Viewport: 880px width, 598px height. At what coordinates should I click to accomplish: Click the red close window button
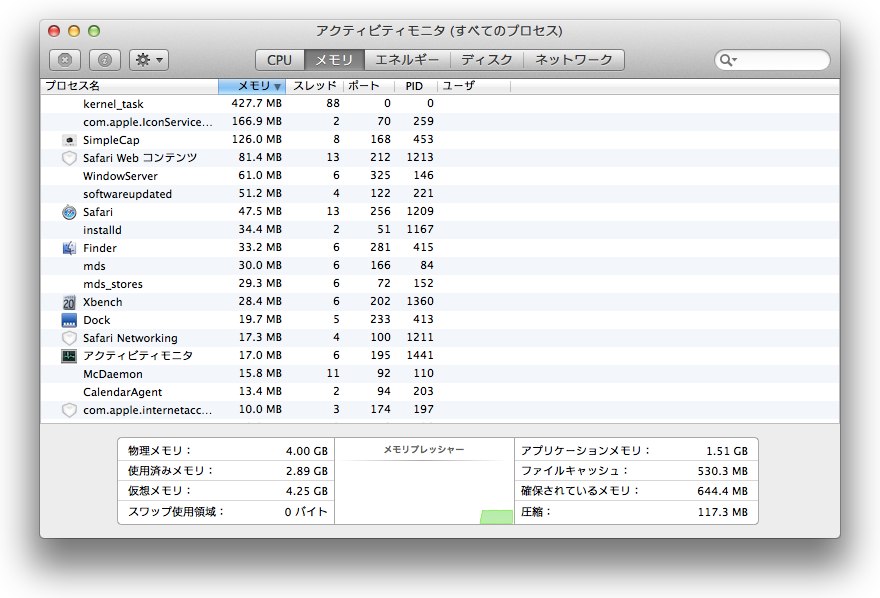(x=54, y=31)
